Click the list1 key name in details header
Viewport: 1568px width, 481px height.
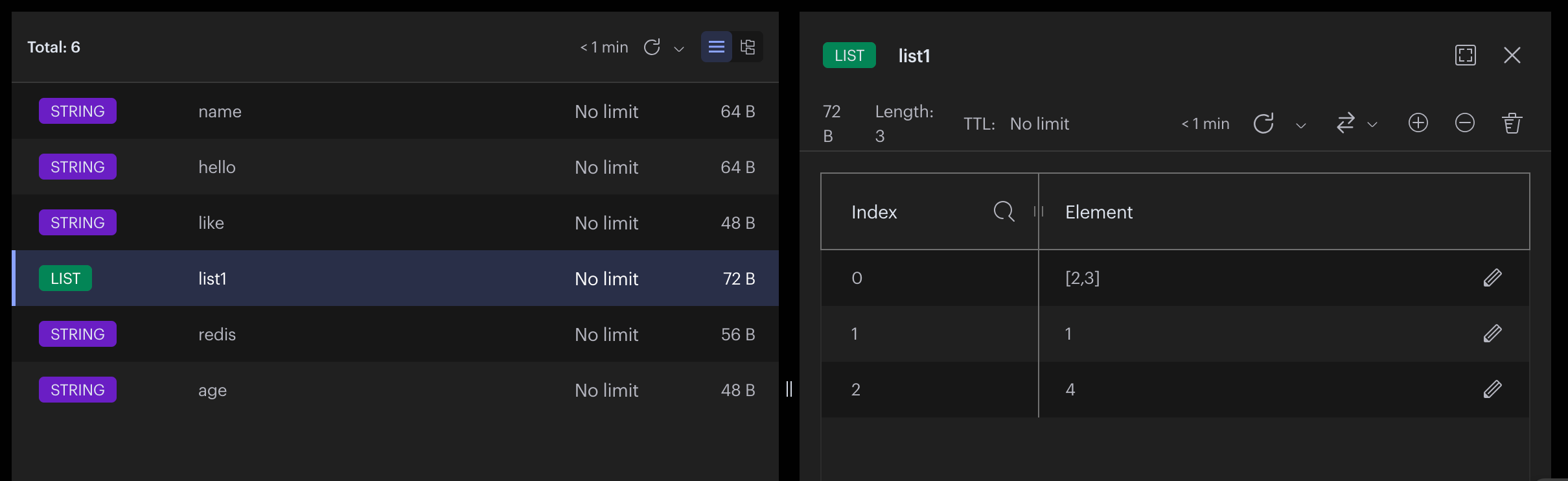914,56
